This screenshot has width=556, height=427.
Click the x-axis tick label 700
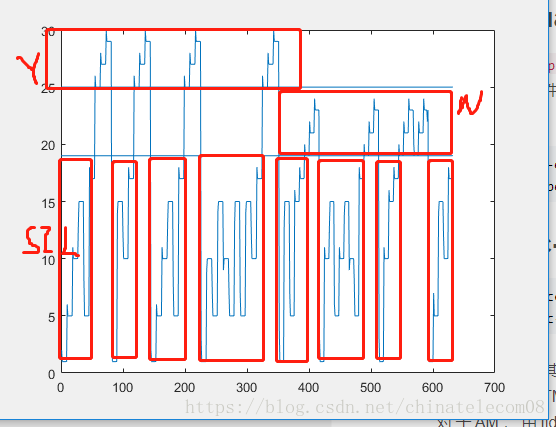[x=495, y=388]
